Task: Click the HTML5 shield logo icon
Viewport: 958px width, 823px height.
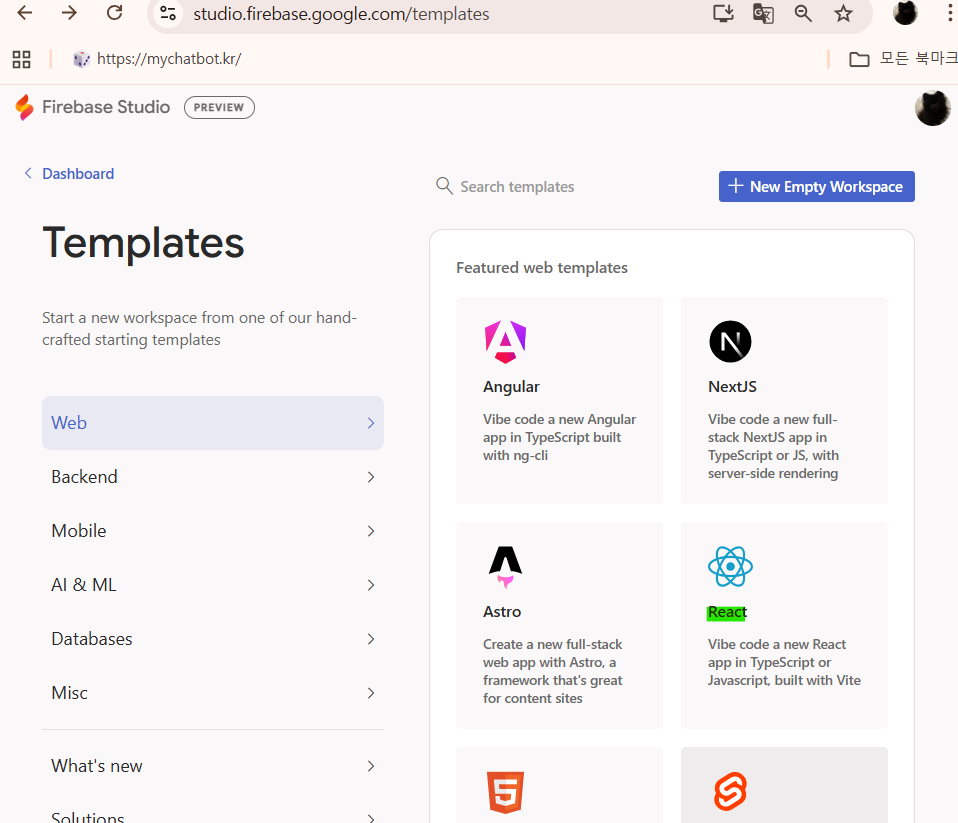Action: coord(505,792)
